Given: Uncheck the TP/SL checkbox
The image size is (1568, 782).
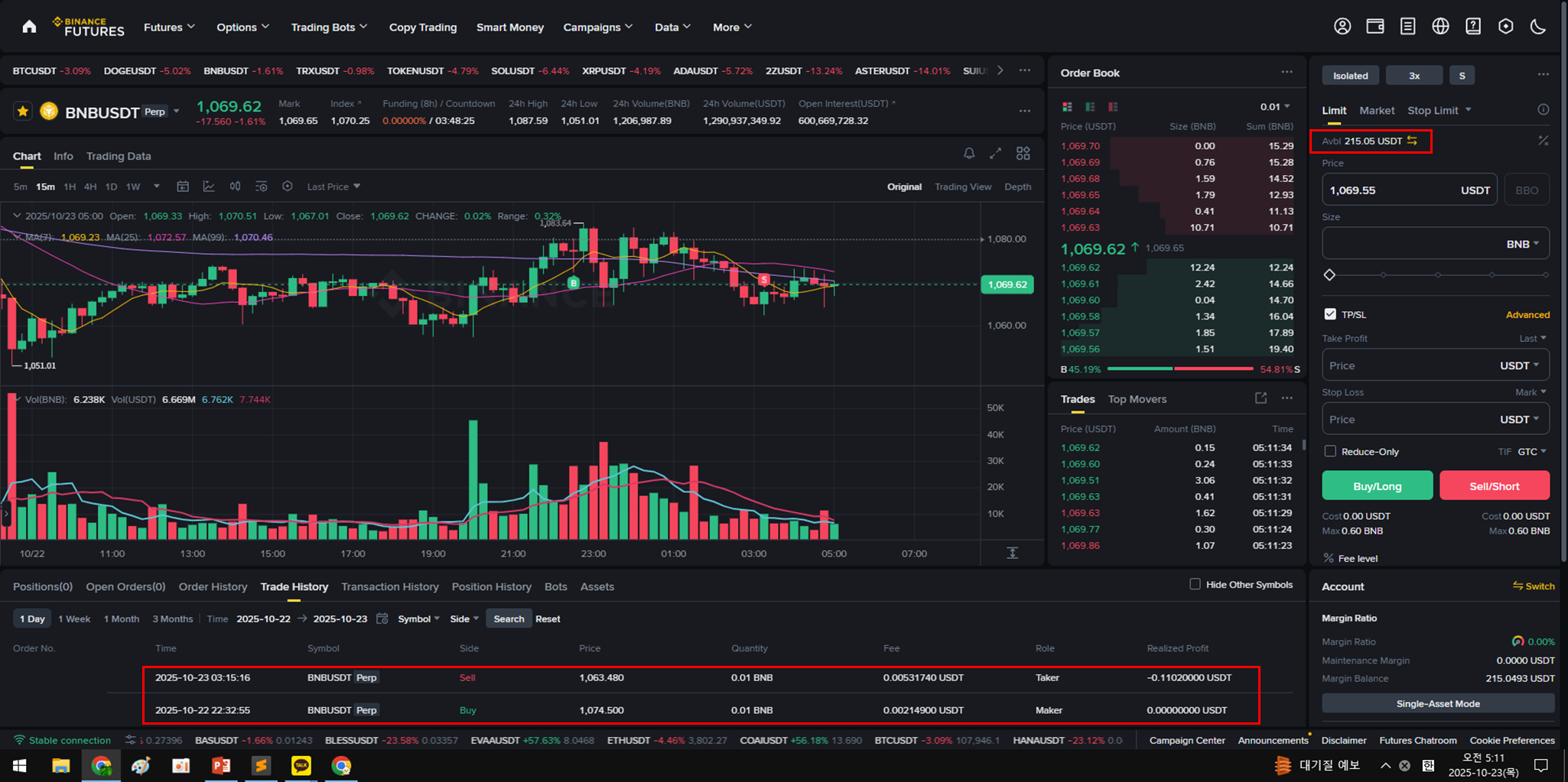Looking at the screenshot, I should [x=1330, y=314].
